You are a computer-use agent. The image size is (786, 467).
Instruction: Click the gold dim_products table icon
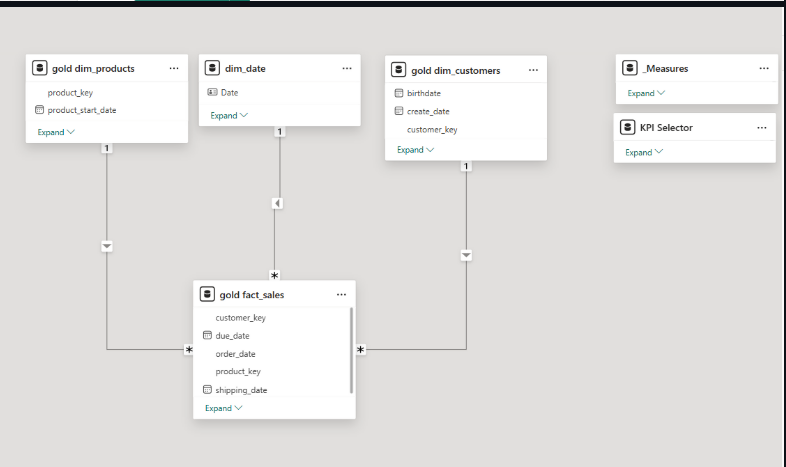40,68
